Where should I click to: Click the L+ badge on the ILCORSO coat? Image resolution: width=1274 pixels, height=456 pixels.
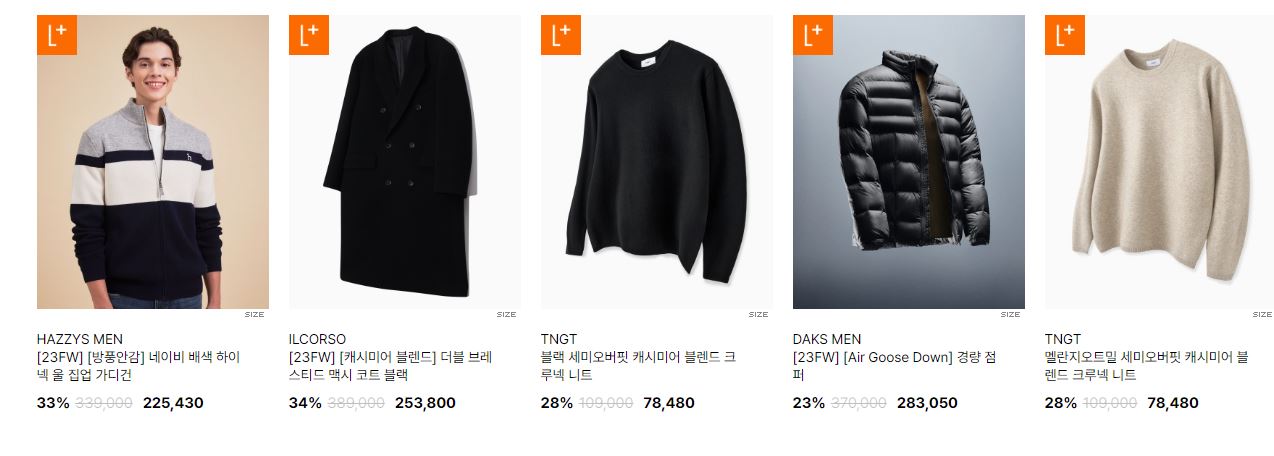tap(309, 35)
